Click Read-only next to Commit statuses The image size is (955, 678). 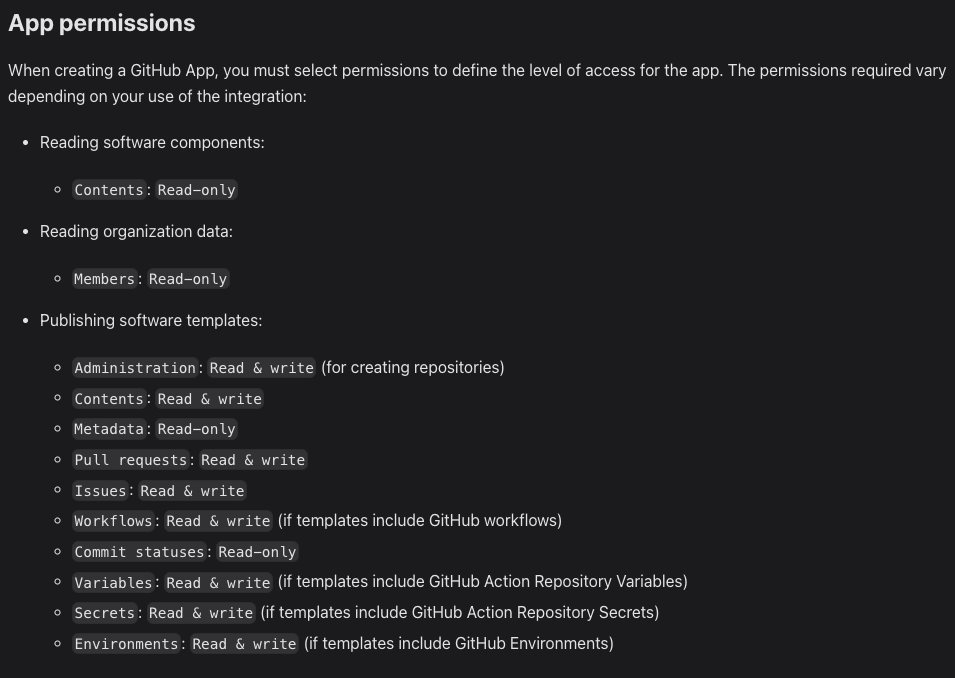[257, 552]
